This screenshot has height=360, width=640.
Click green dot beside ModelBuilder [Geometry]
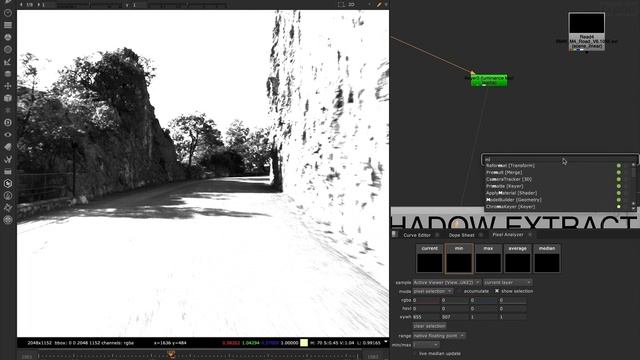618,200
